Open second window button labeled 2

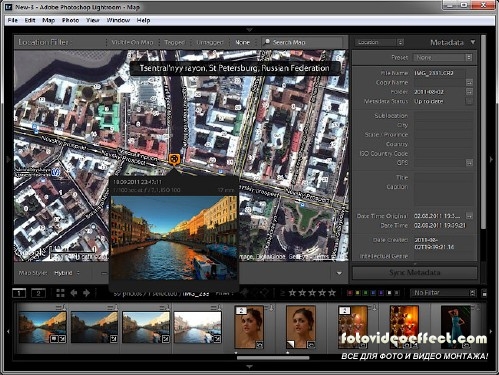tap(38, 293)
